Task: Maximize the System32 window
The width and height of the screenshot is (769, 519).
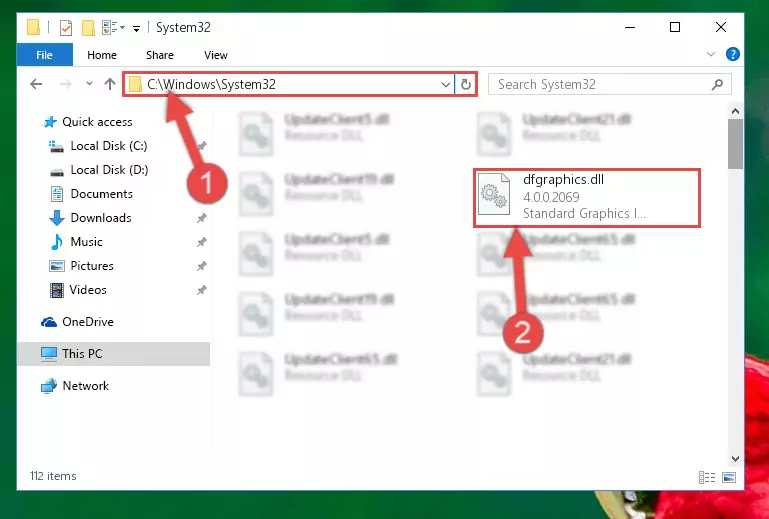Action: point(675,27)
